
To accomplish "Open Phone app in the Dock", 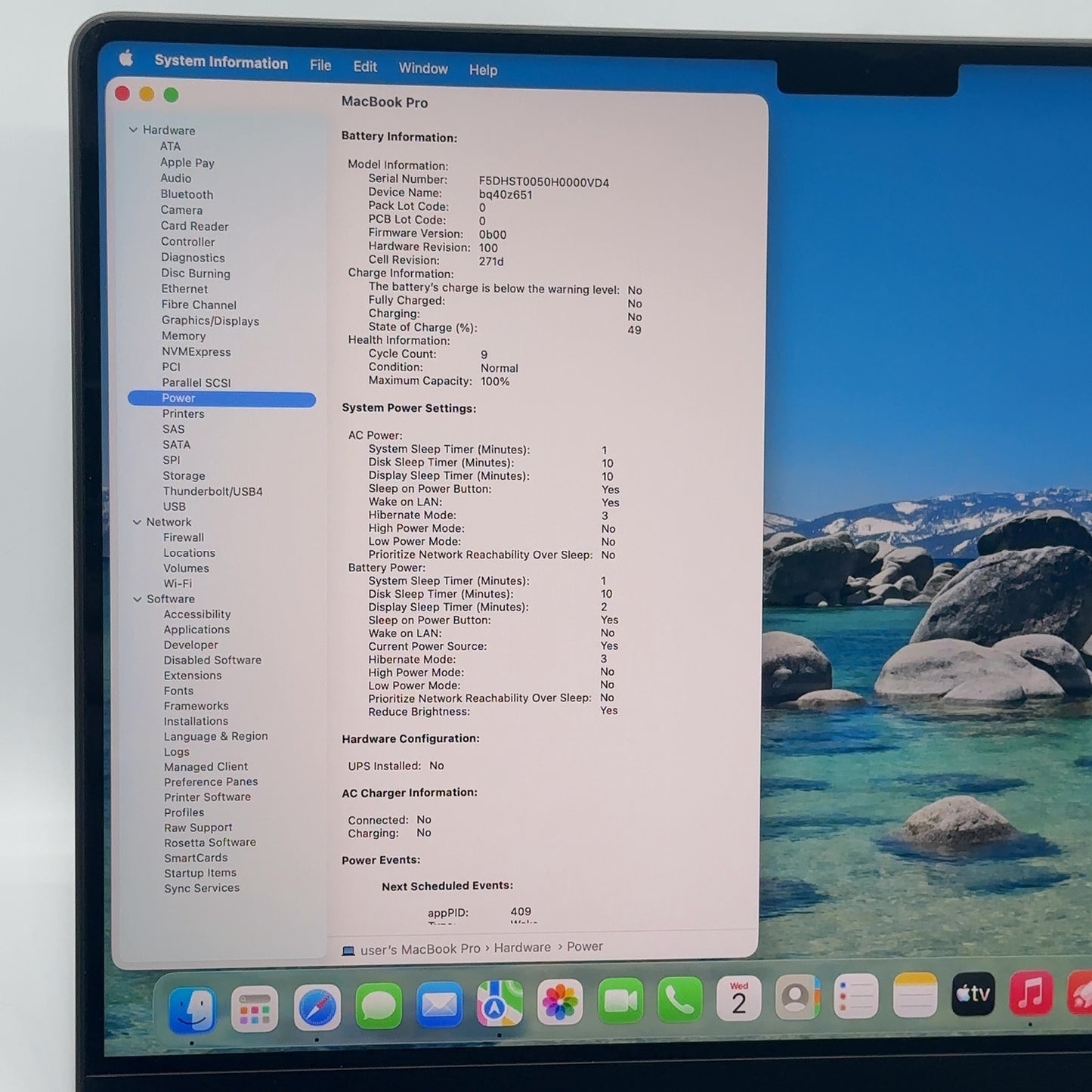I will point(680,1000).
